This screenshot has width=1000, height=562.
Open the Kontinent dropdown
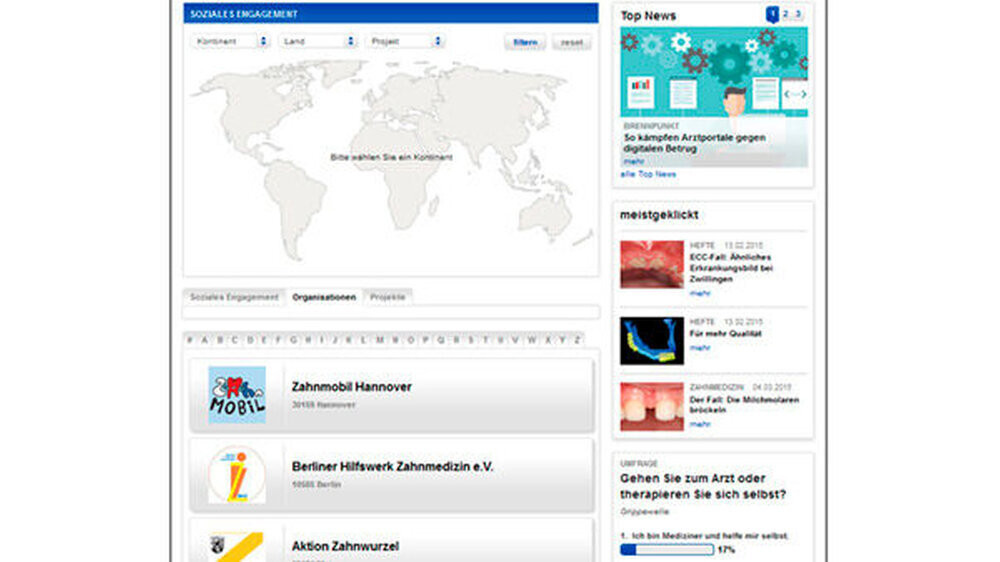pos(232,42)
